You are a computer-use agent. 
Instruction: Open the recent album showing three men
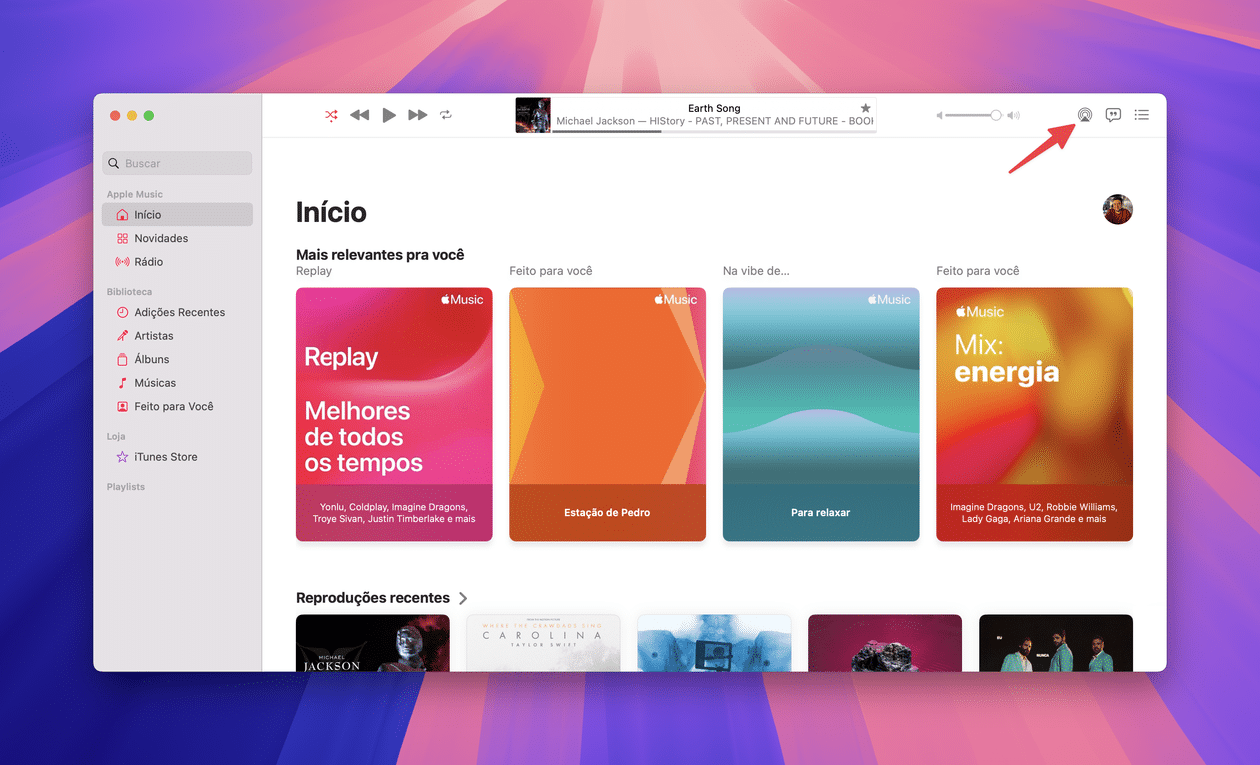pos(1056,643)
